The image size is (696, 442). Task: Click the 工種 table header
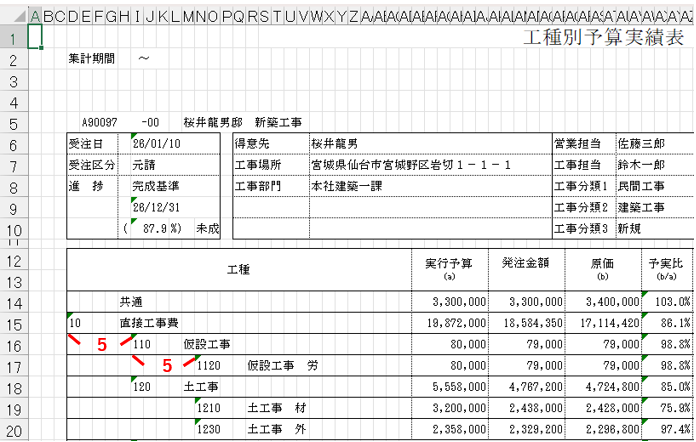pyautogui.click(x=238, y=269)
